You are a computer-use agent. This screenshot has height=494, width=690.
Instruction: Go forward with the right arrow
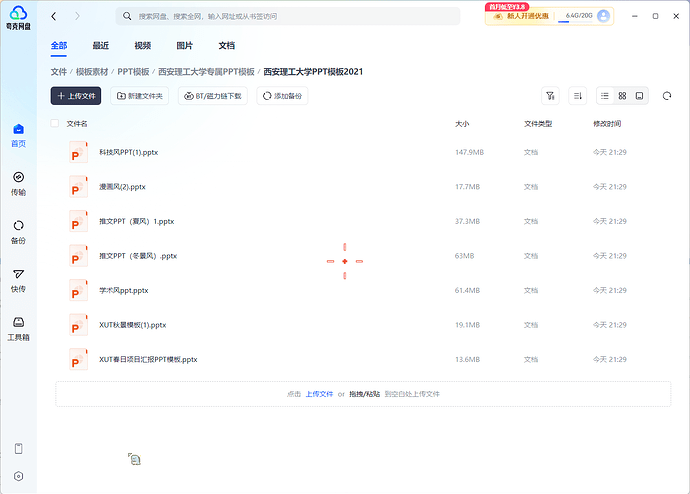tap(77, 16)
